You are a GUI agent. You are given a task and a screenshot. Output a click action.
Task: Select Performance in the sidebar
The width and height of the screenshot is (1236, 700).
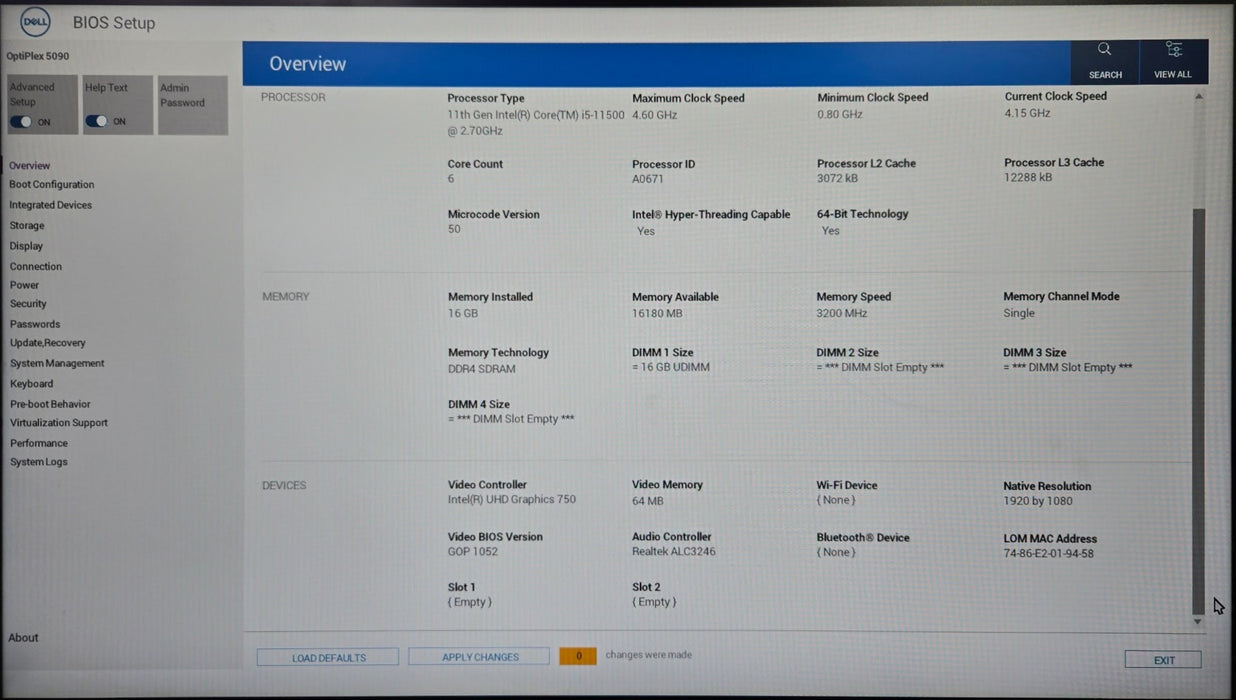pos(39,443)
